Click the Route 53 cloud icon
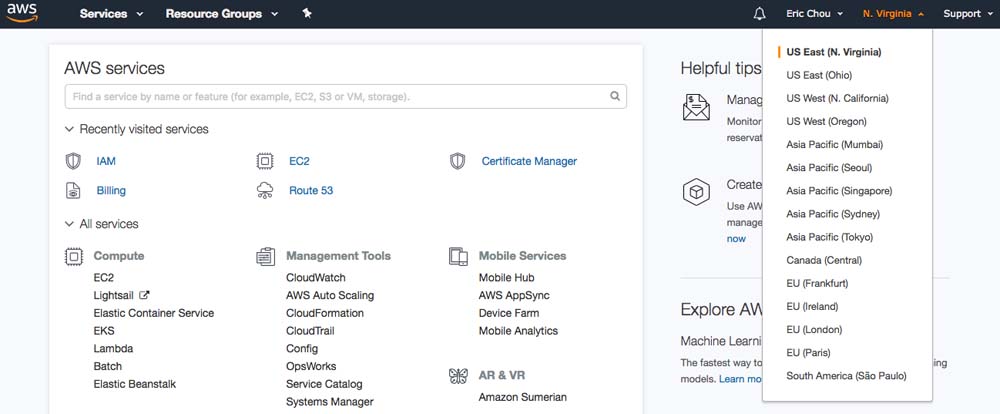This screenshot has width=1000, height=414. [265, 190]
